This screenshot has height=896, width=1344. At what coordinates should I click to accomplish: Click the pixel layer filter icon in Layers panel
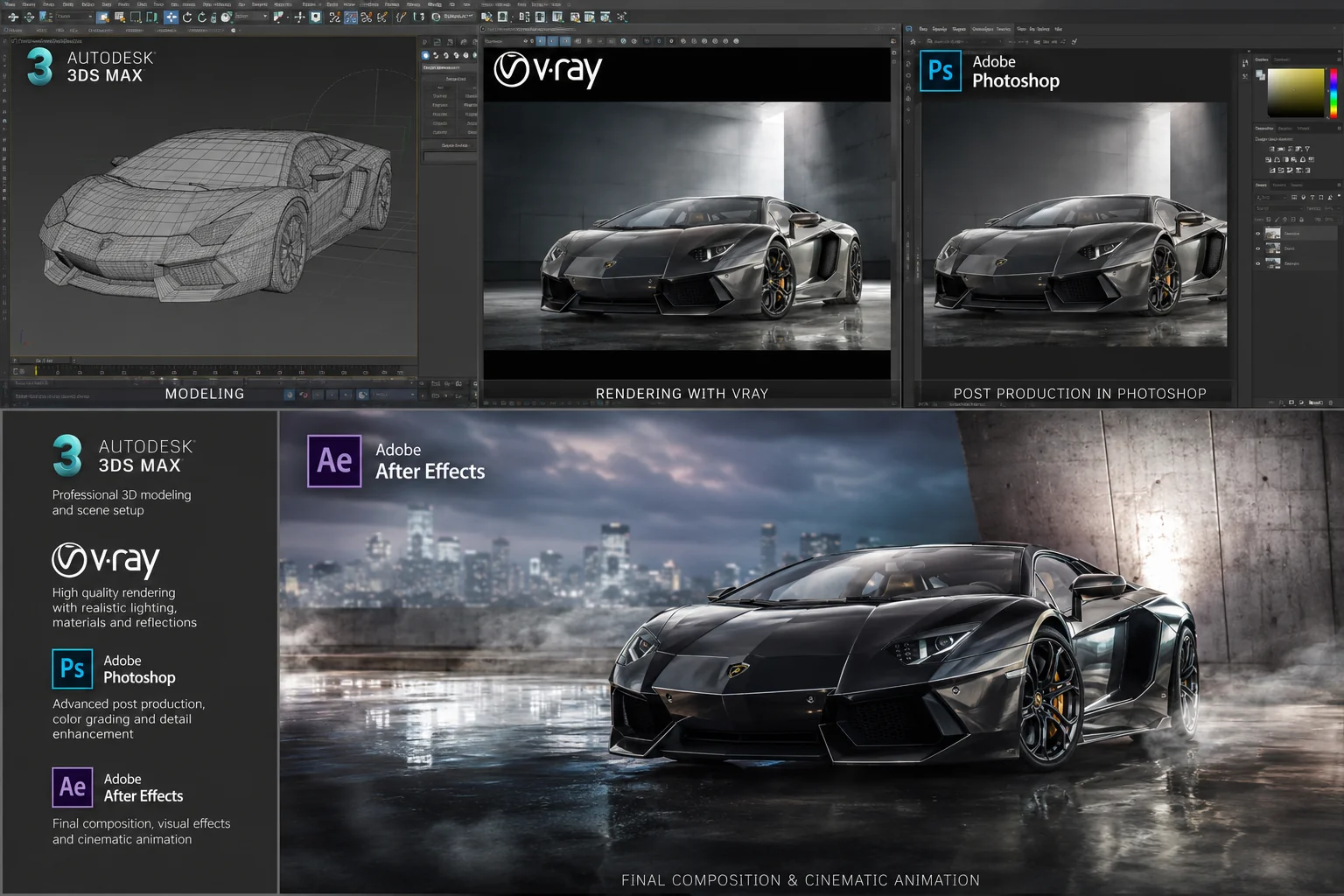[x=1294, y=197]
